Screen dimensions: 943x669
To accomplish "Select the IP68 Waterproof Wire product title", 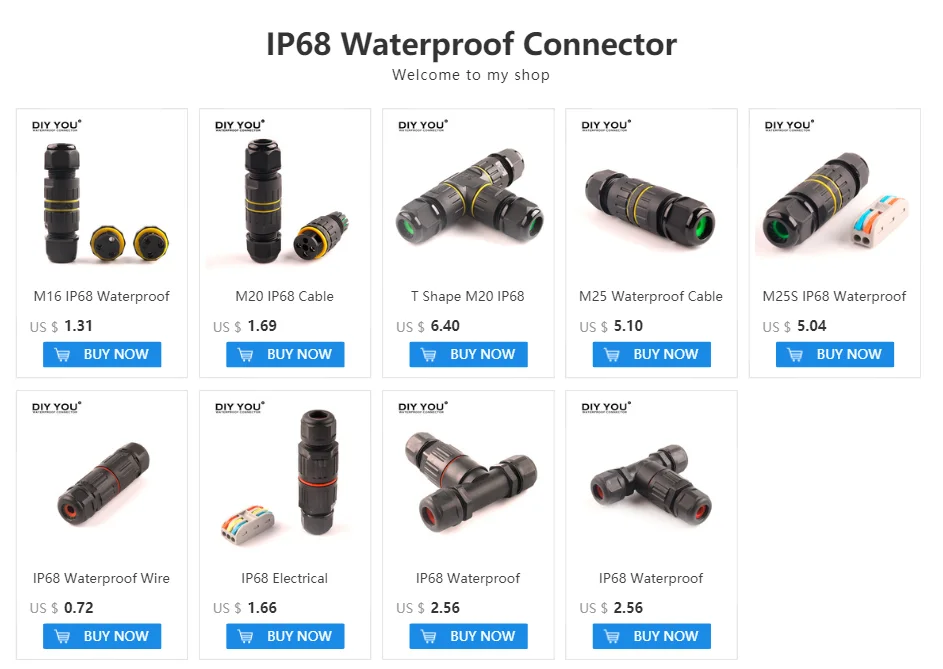I will point(102,578).
